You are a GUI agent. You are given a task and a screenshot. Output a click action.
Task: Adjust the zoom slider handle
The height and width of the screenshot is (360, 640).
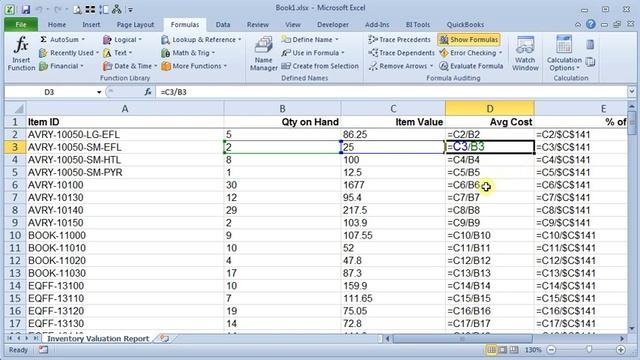589,350
